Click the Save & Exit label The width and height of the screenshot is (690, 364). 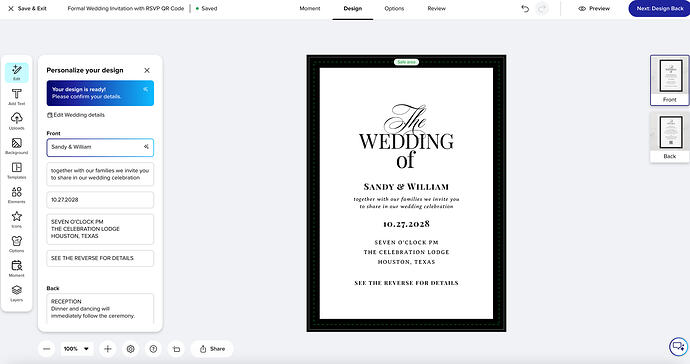point(32,8)
